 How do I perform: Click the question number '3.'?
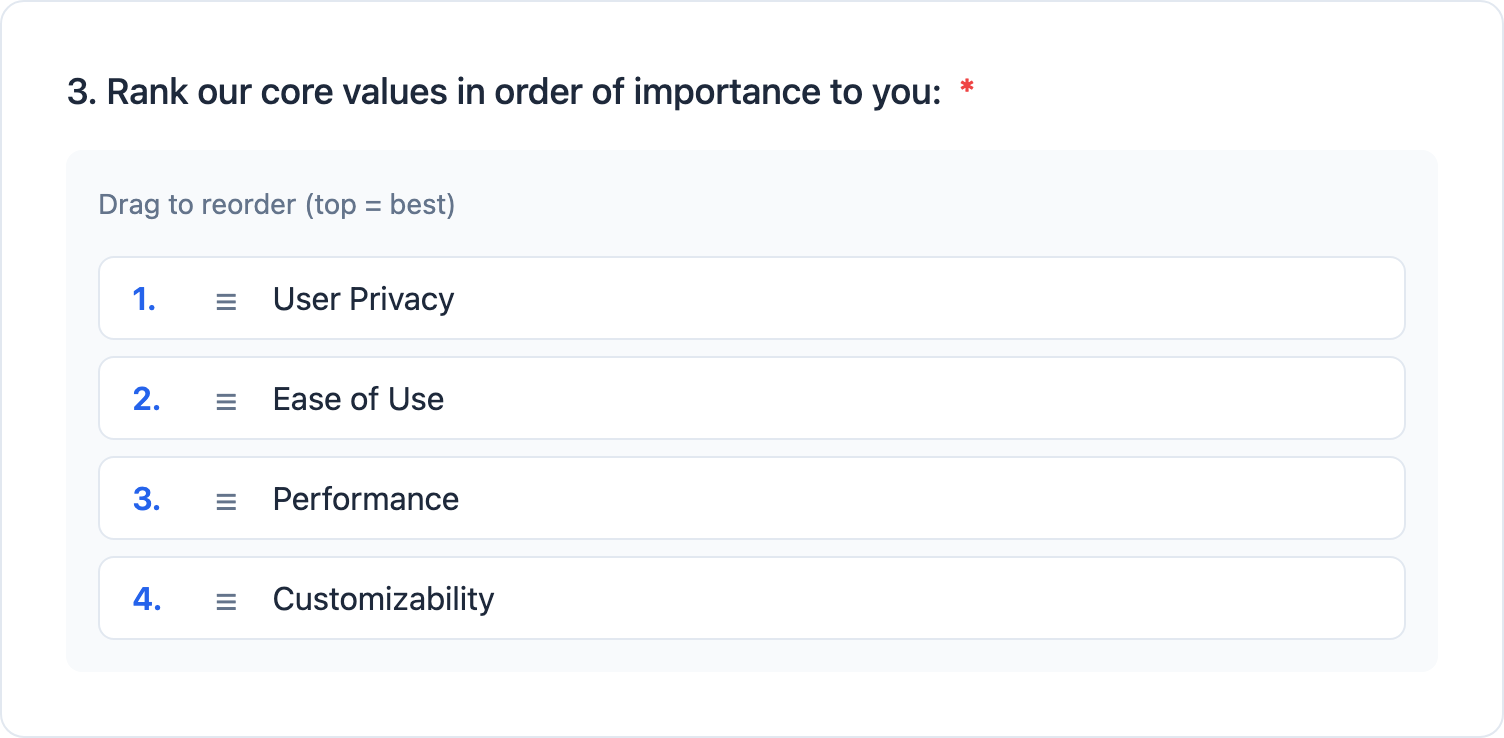pos(83,91)
